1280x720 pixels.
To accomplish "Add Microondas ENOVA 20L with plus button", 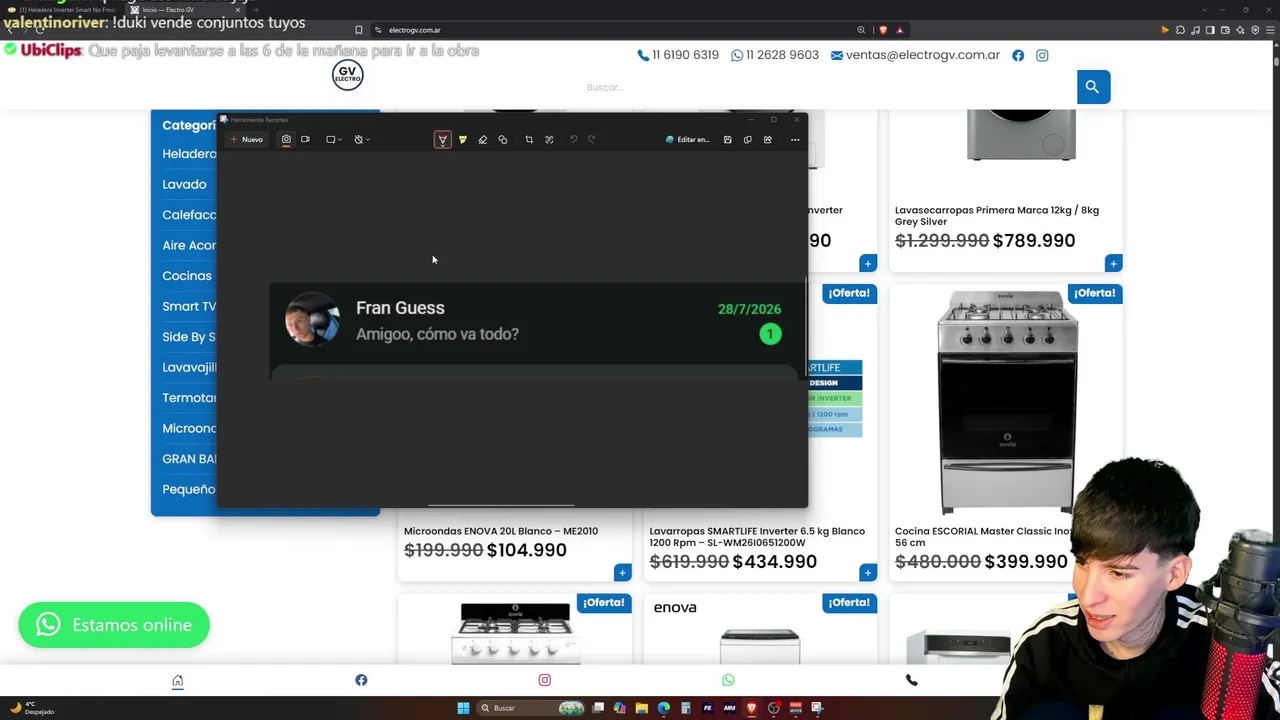I will pyautogui.click(x=622, y=572).
